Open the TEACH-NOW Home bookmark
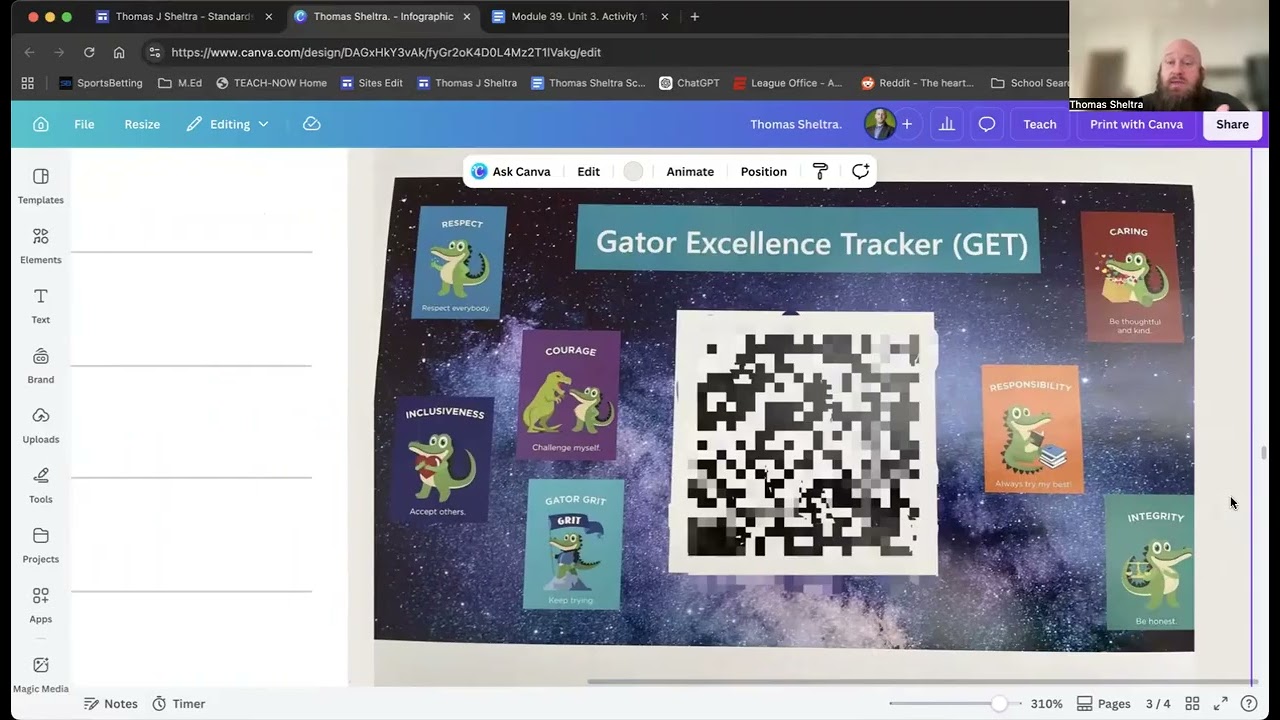 (x=271, y=83)
